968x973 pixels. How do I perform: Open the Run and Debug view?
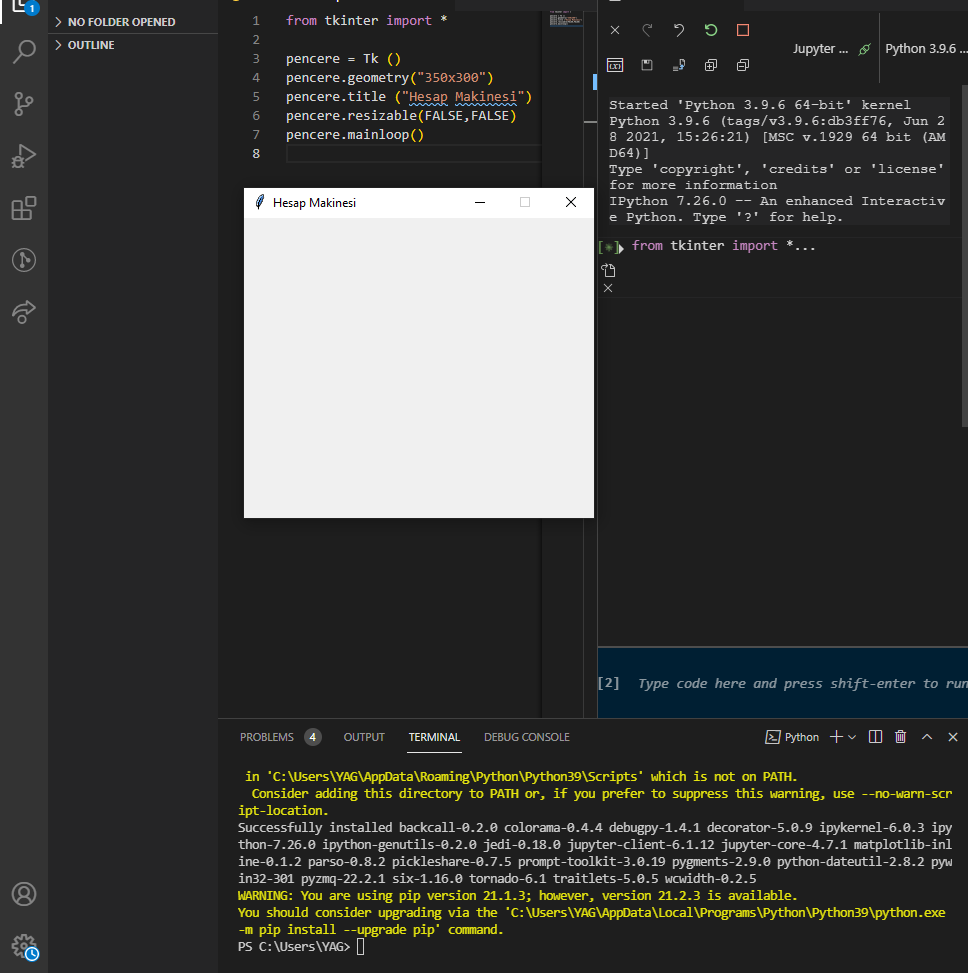point(24,156)
